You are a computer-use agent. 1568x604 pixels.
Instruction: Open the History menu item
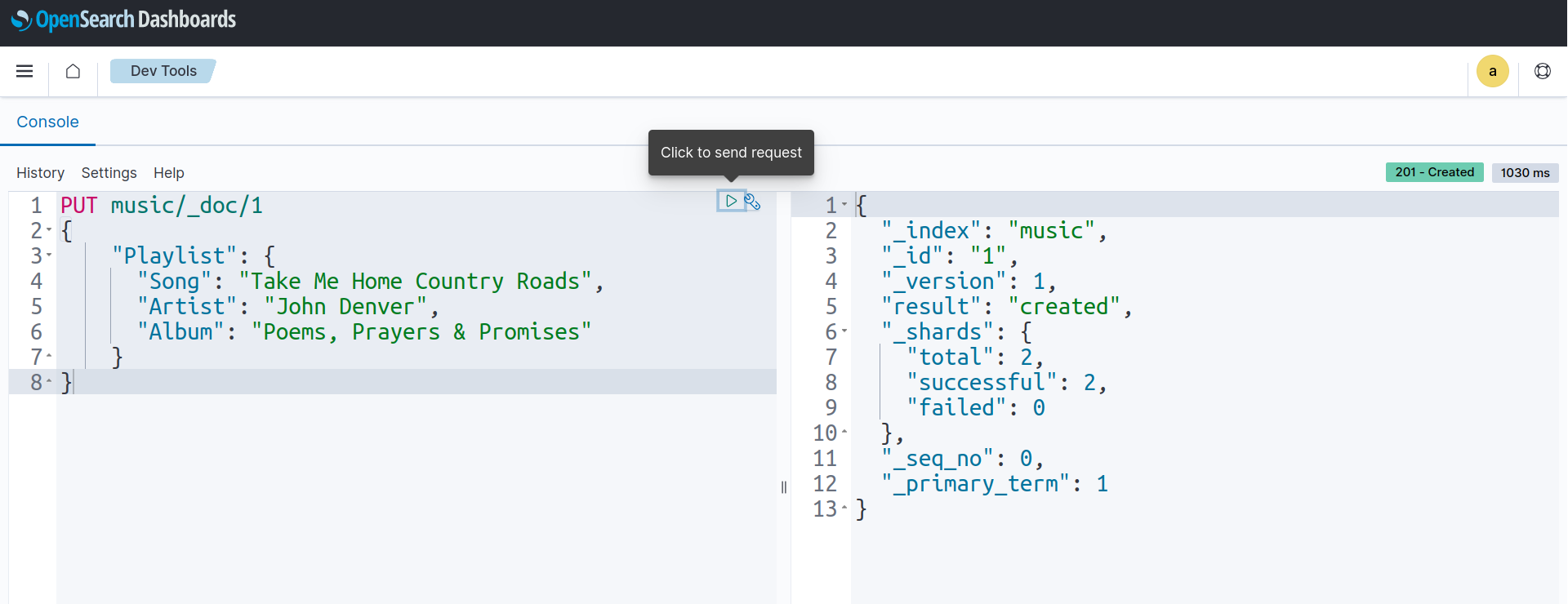coord(40,173)
